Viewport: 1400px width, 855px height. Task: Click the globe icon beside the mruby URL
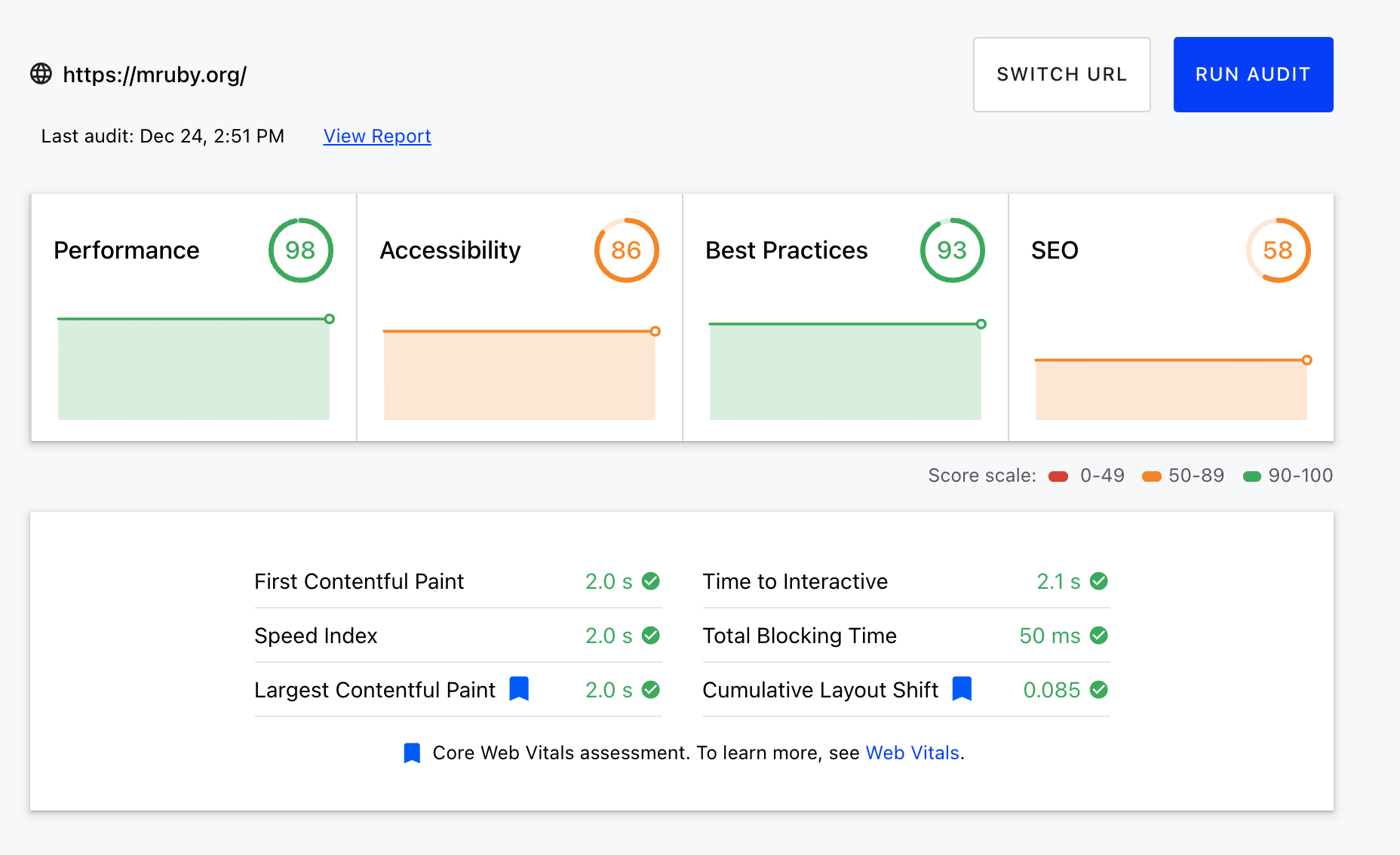coord(41,74)
